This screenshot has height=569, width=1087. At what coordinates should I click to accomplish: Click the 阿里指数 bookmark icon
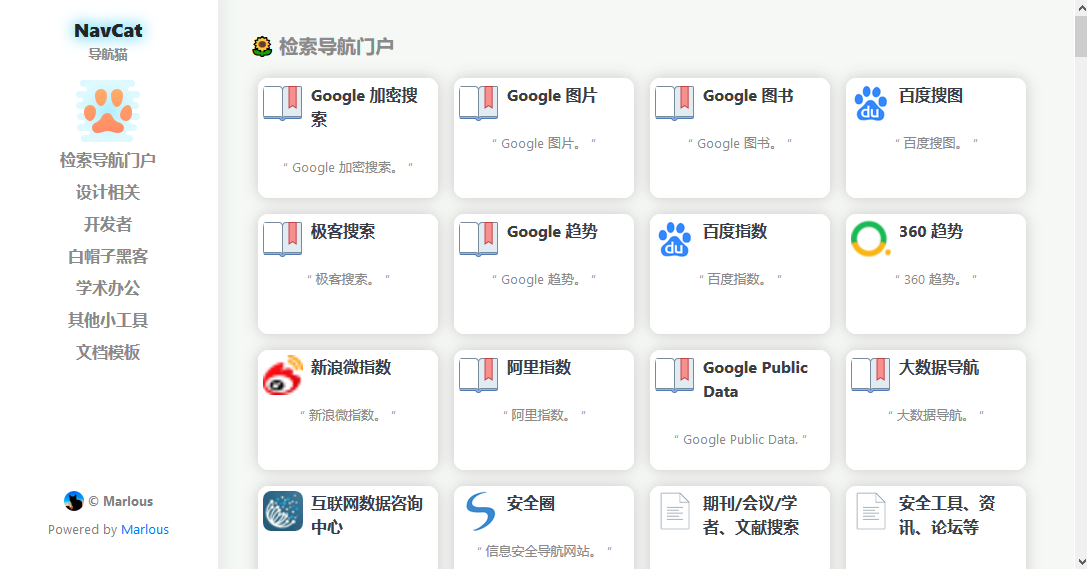[x=479, y=374]
